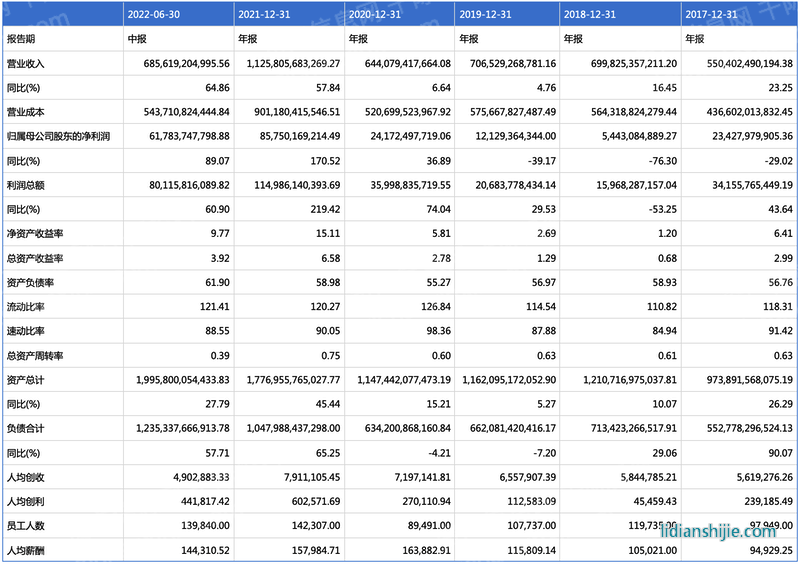Select average salary 94,929.25
800x564 pixels.
coord(771,551)
